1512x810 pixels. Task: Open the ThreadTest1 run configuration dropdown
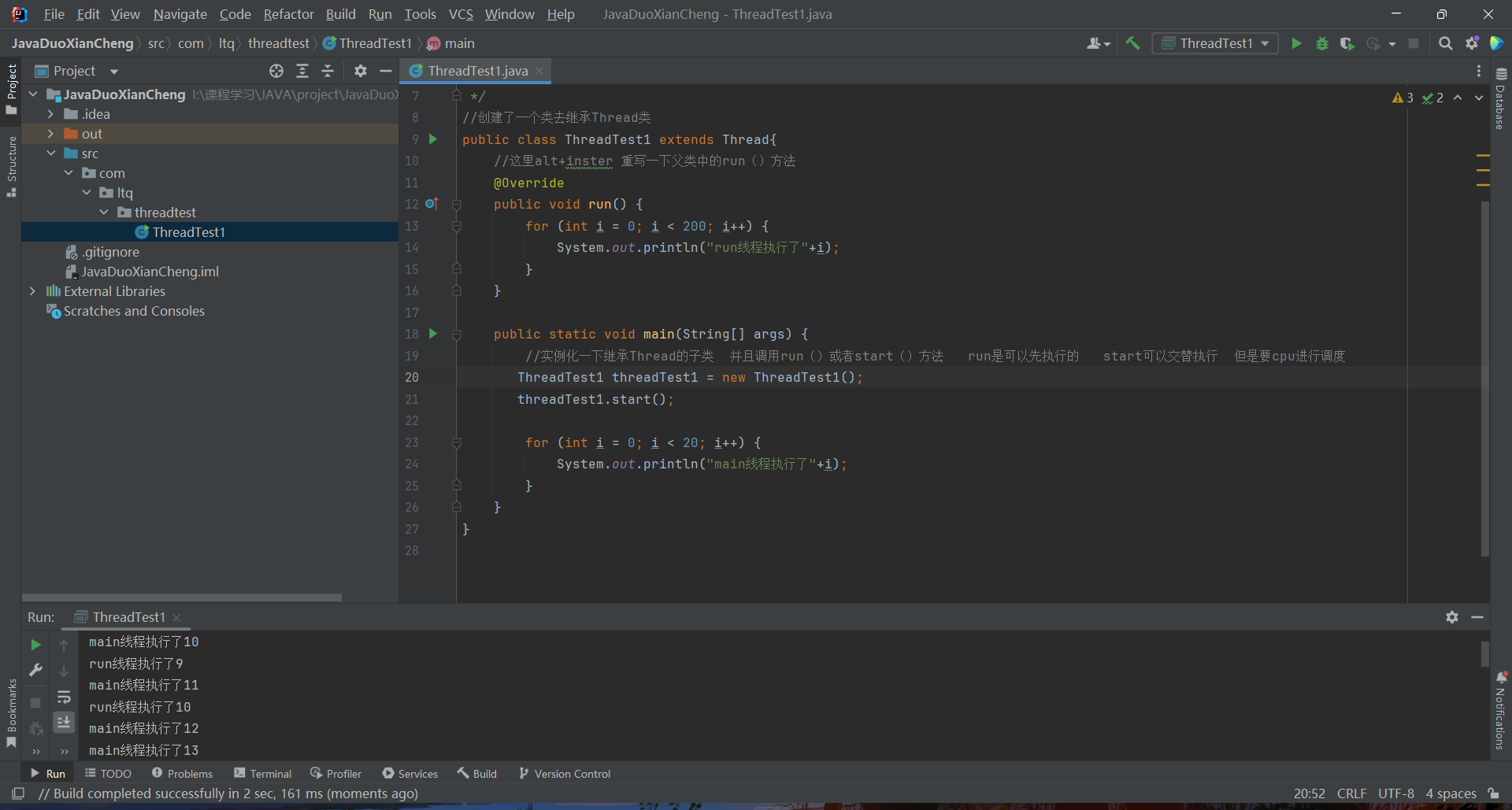(1215, 43)
